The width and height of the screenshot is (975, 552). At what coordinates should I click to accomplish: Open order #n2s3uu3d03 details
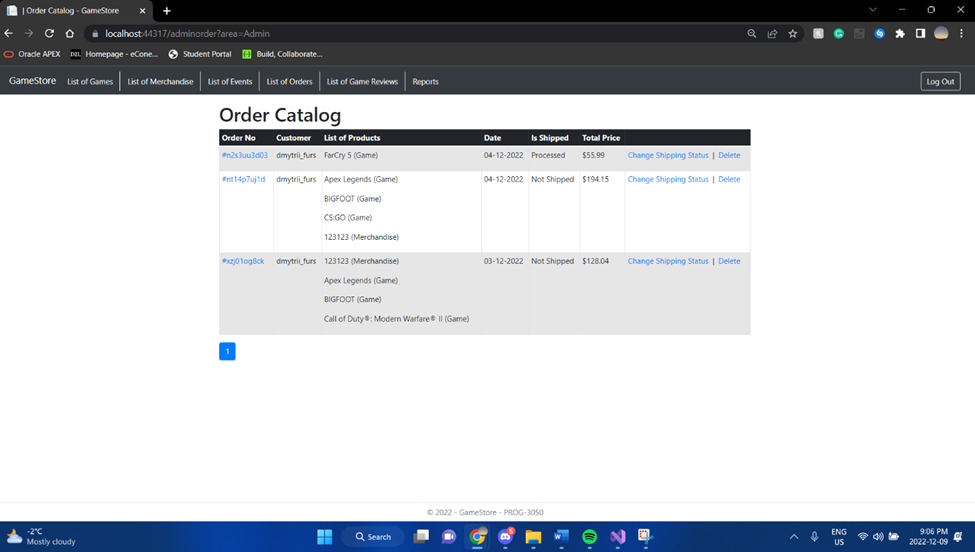coord(245,155)
